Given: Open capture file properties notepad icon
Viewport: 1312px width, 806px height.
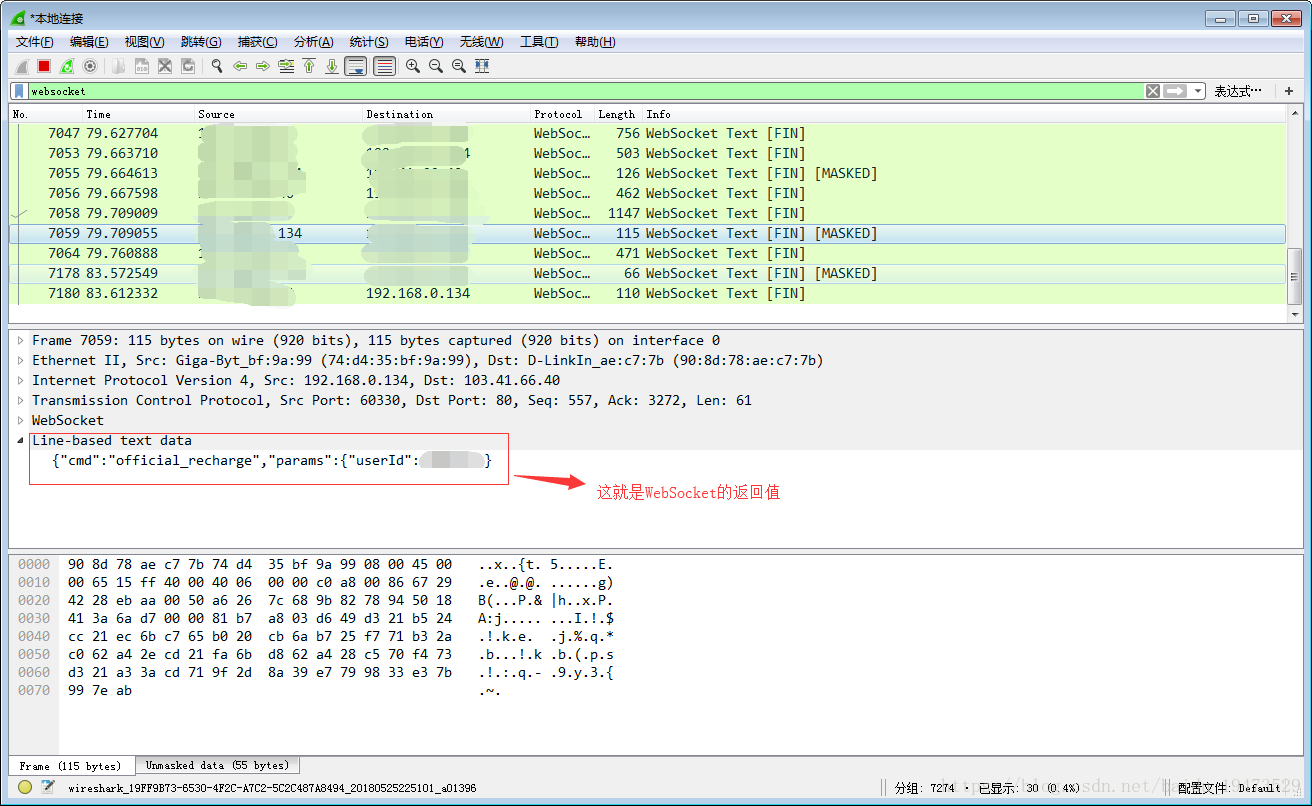Looking at the screenshot, I should (x=47, y=788).
